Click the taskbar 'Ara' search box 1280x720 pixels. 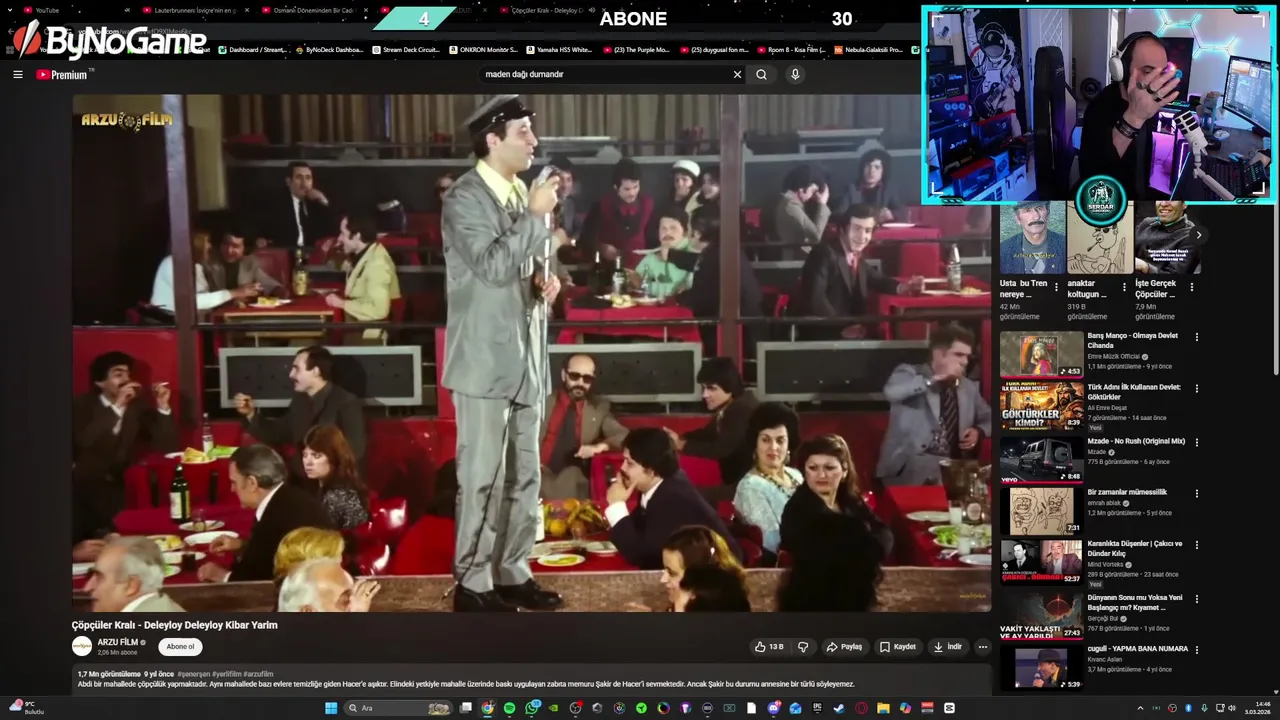[x=398, y=708]
